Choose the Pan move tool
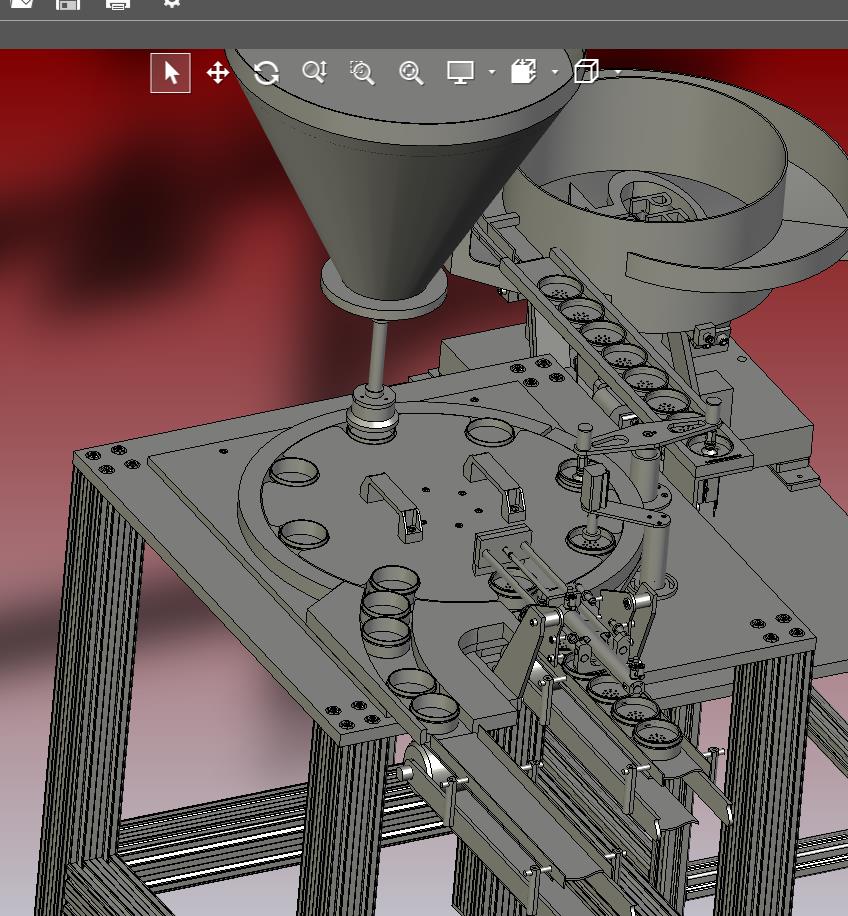The width and height of the screenshot is (848, 916). pyautogui.click(x=218, y=73)
